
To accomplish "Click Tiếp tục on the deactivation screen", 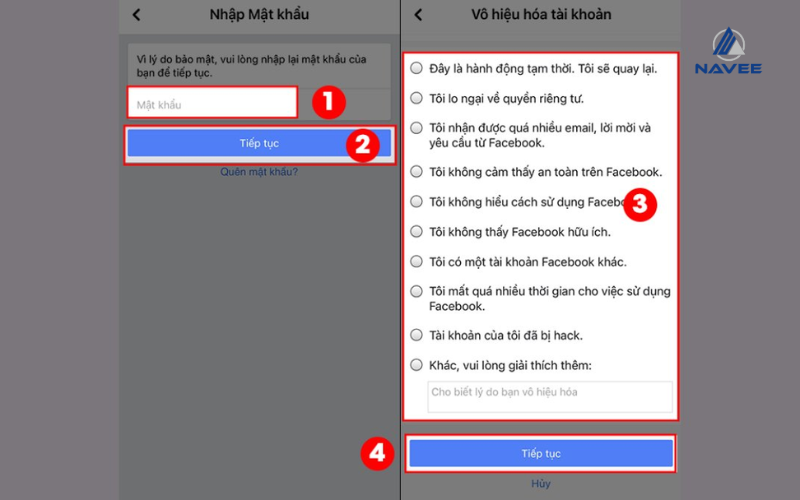I will (x=541, y=453).
